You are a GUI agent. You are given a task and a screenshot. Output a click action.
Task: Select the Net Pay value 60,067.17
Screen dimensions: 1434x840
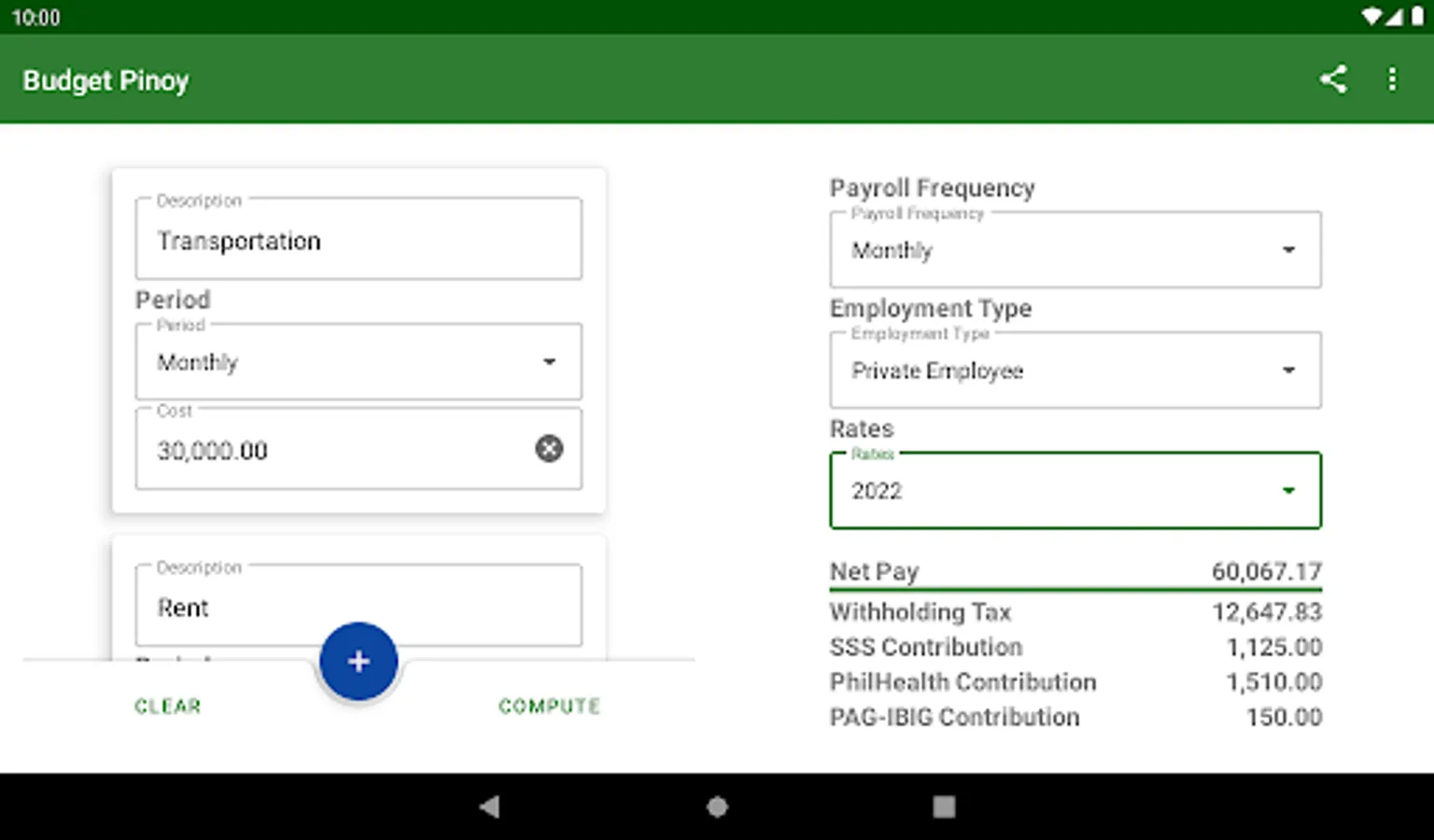1267,571
